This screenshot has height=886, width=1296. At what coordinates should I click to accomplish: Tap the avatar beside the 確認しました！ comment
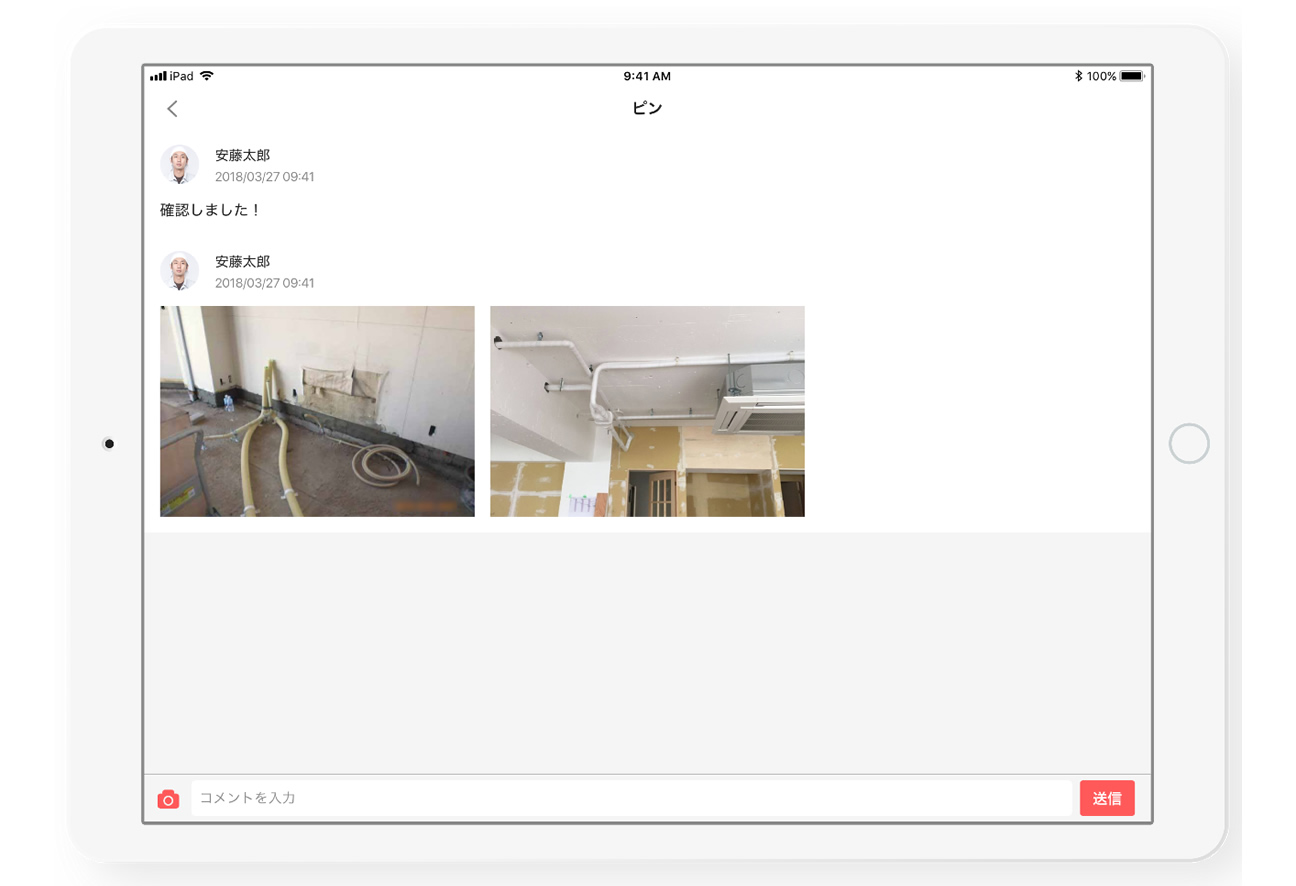point(180,165)
